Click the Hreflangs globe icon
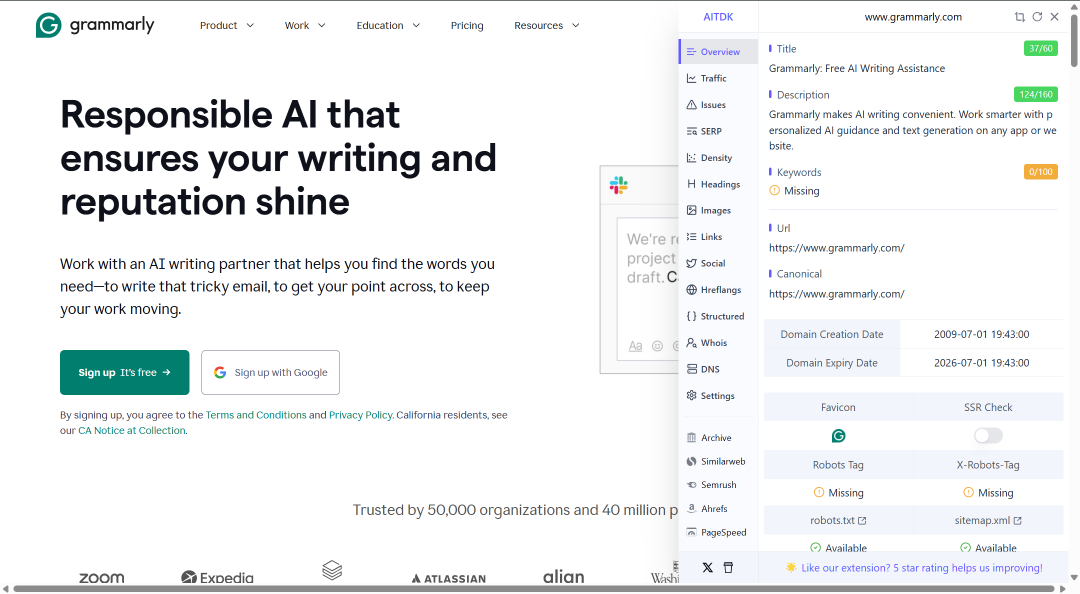 pyautogui.click(x=692, y=289)
